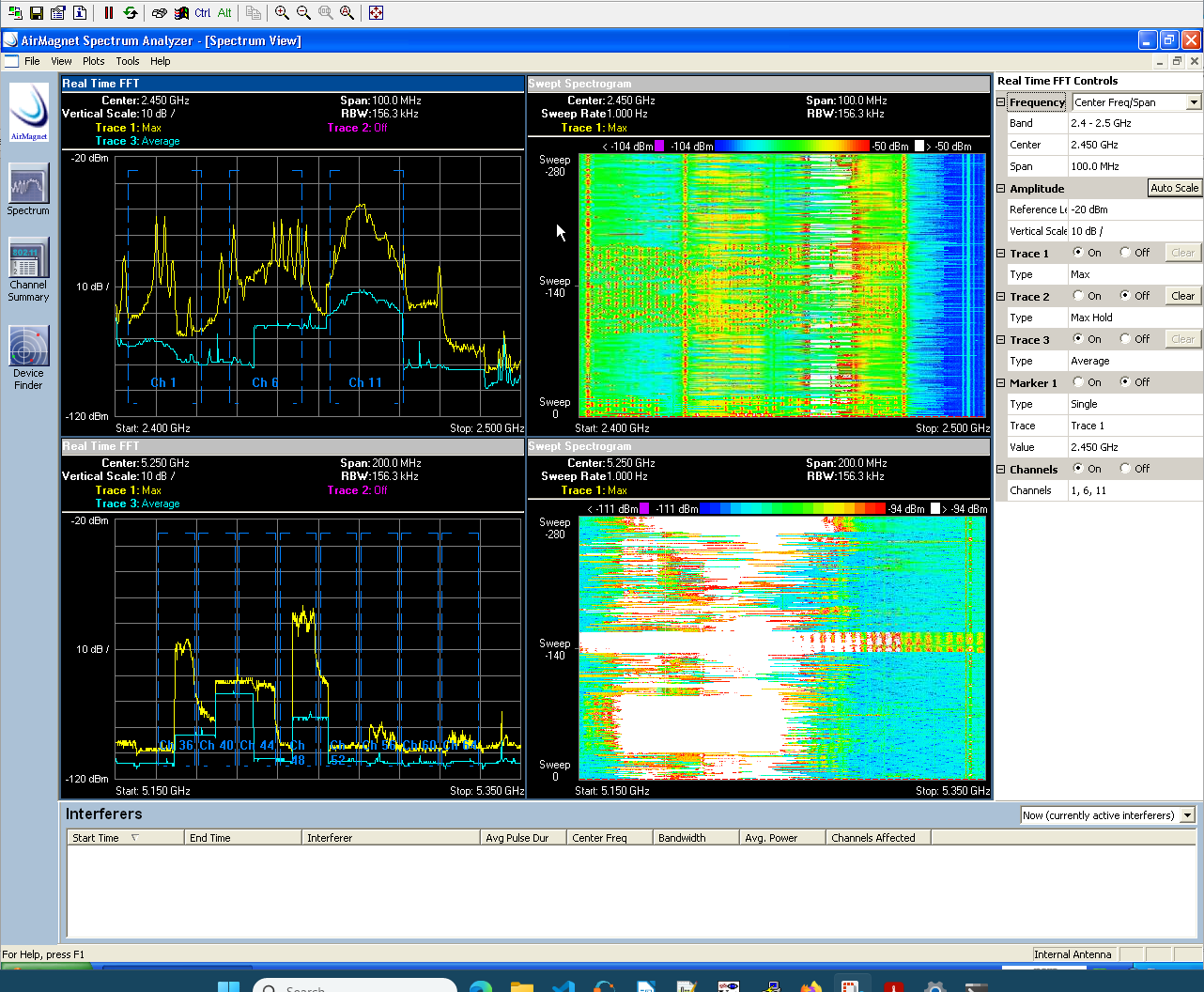Click the Reference Level value -20 dBm
This screenshot has width=1204, height=992.
pos(1135,209)
